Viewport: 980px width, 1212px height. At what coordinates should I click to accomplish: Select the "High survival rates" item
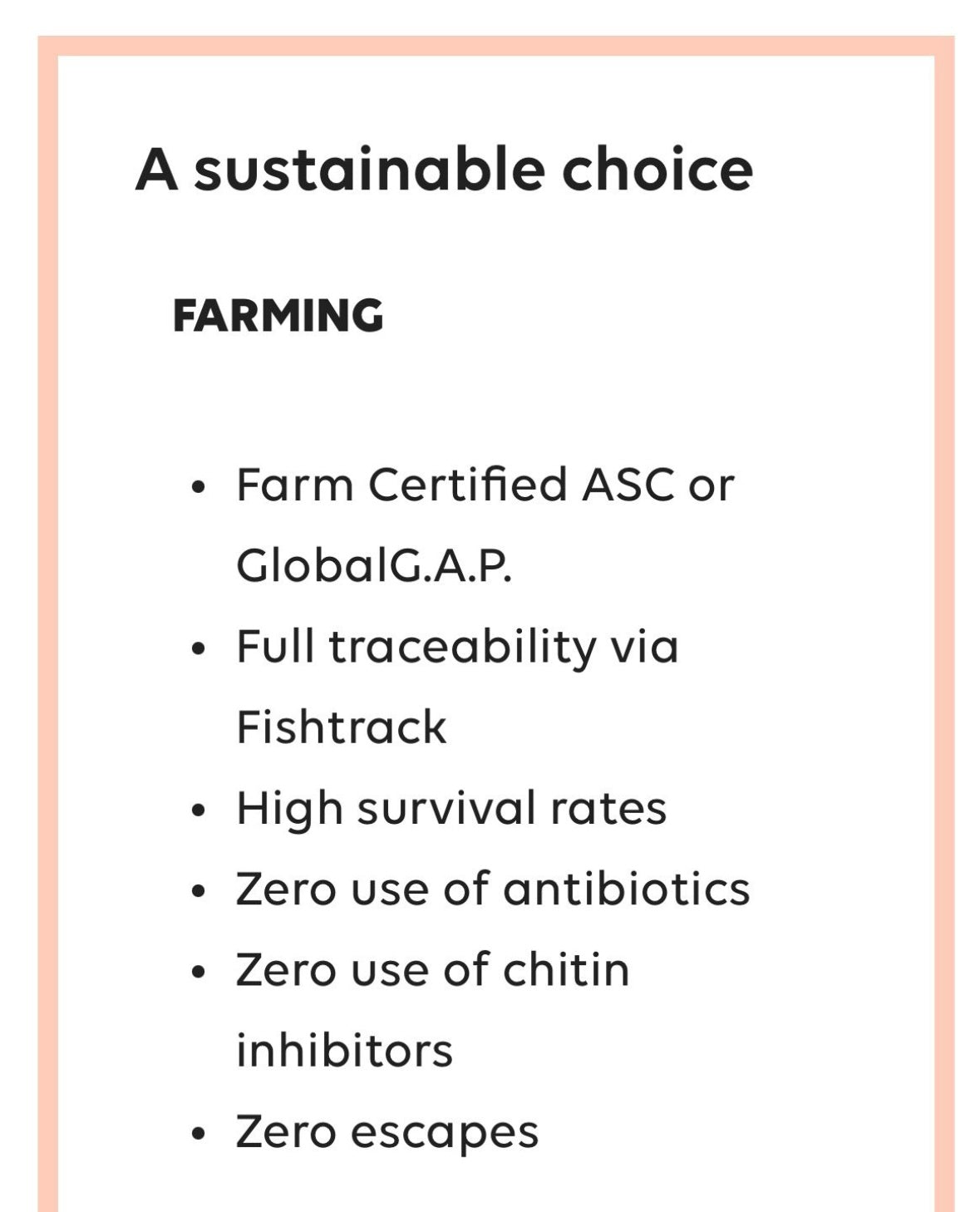coord(451,808)
